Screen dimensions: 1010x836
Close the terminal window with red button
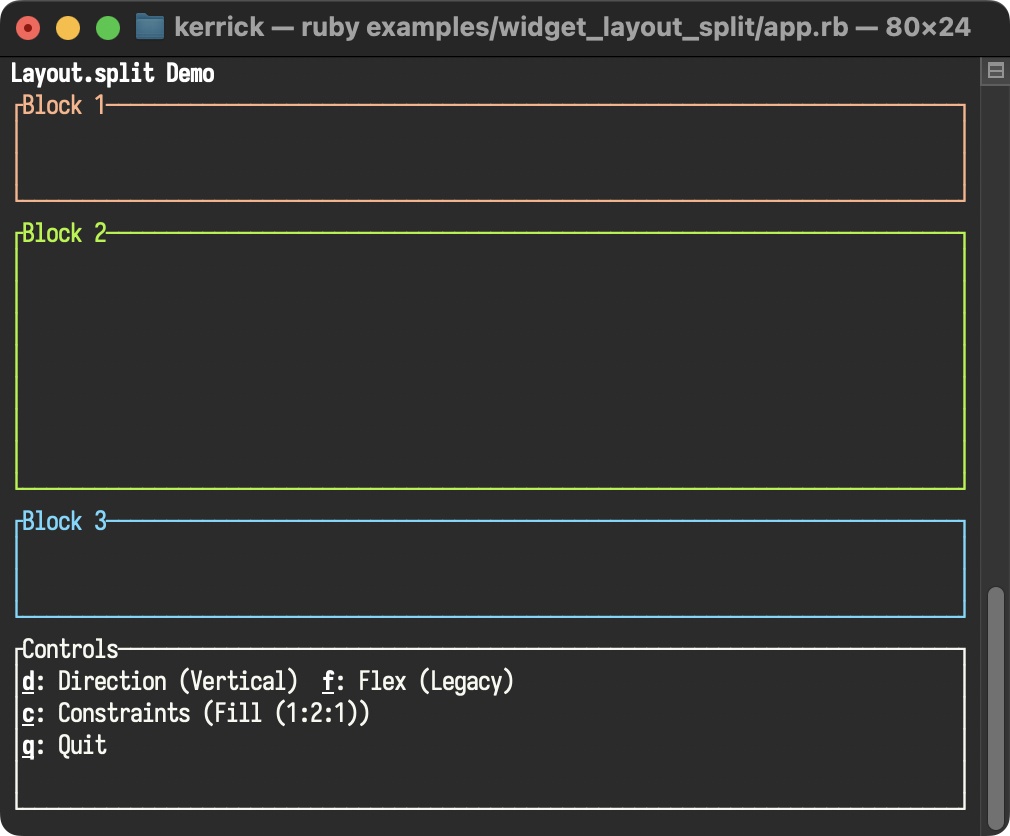(x=28, y=28)
